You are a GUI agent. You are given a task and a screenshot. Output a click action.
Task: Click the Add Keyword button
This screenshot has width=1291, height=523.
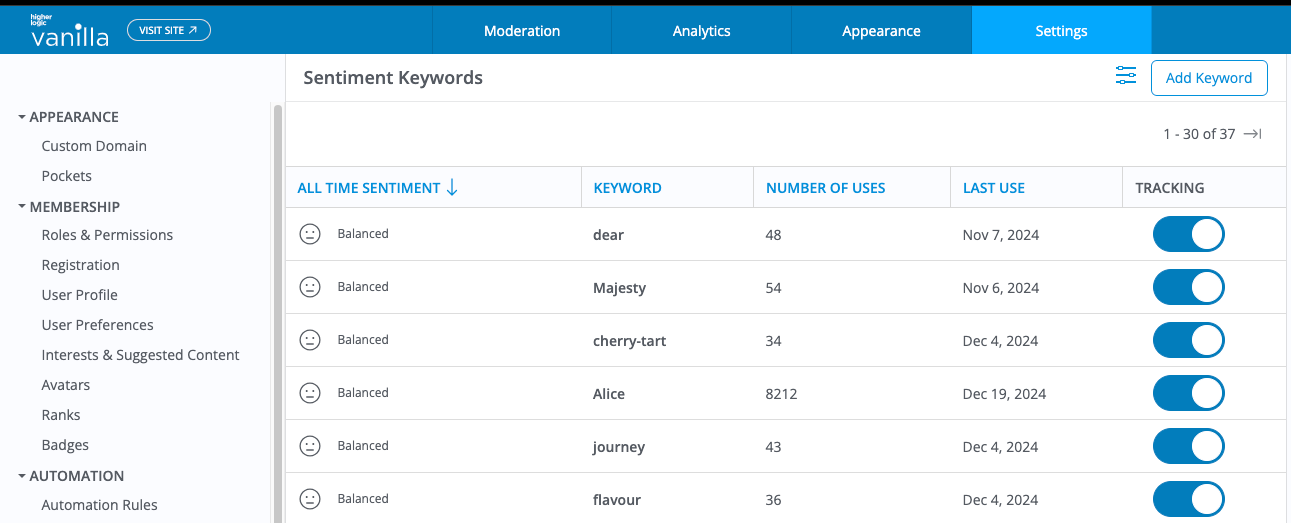pyautogui.click(x=1209, y=78)
